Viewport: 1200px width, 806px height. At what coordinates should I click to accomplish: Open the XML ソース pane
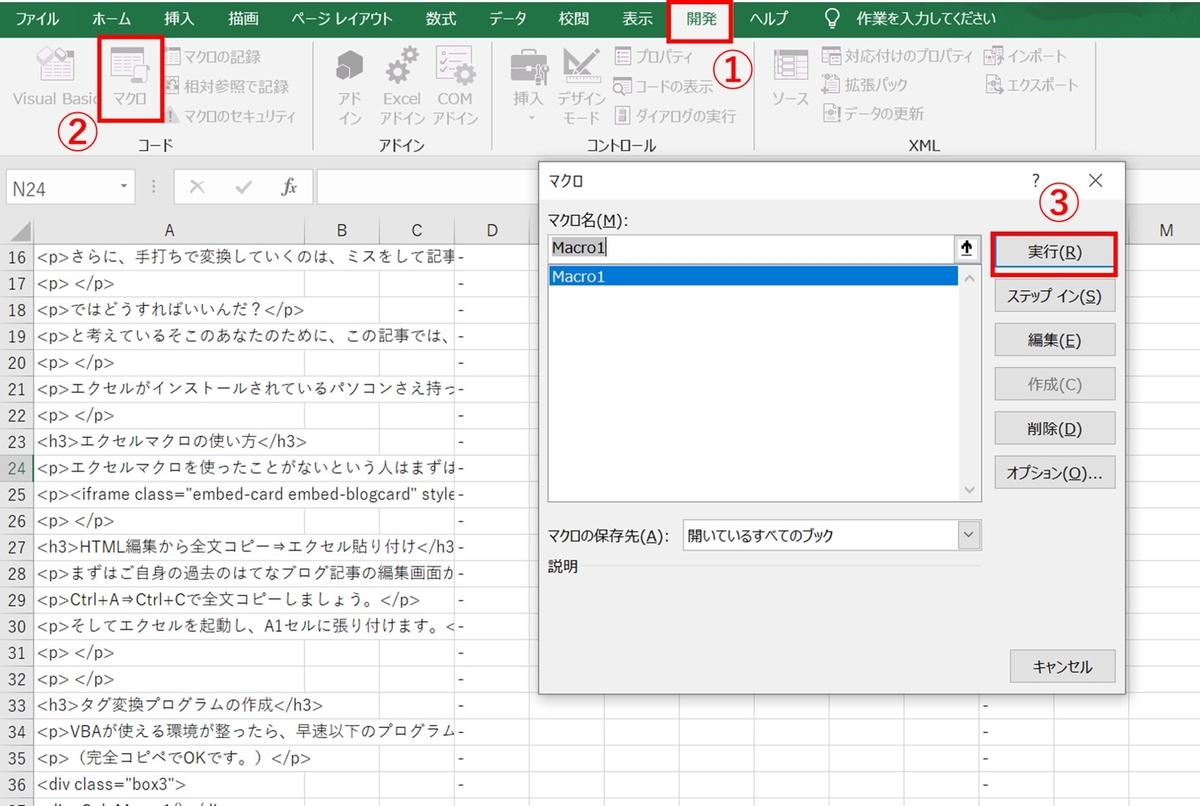point(790,78)
